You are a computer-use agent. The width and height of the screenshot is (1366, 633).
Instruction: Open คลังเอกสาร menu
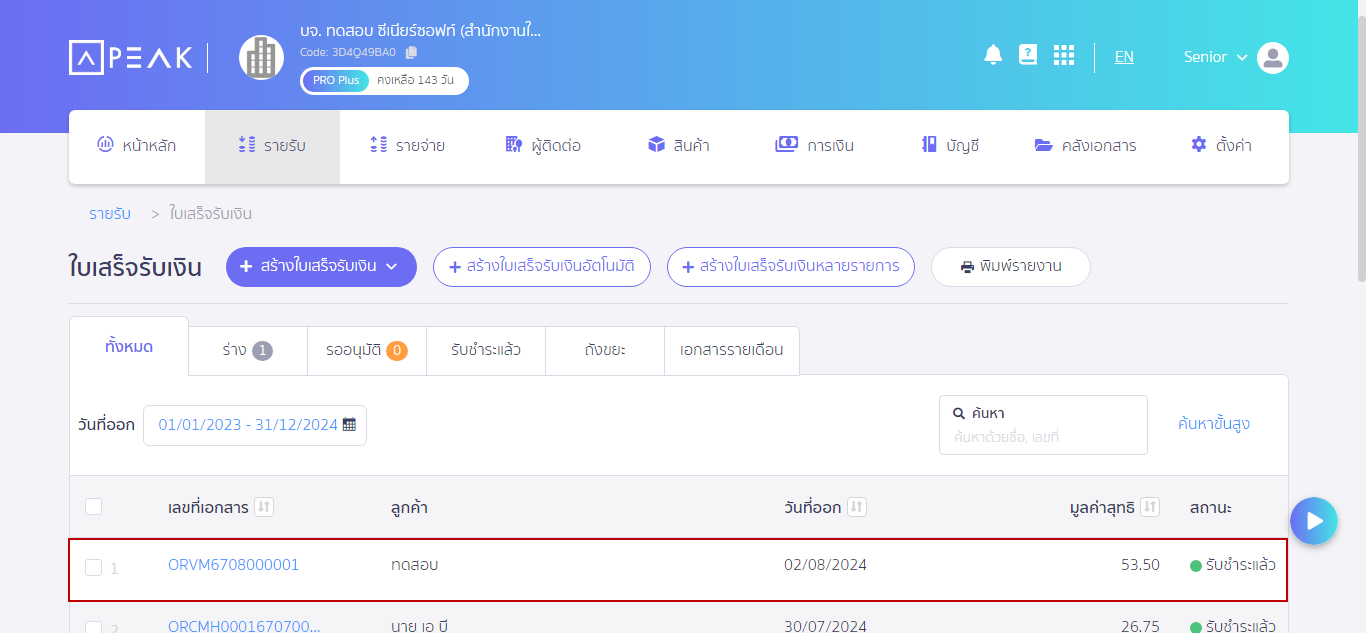point(1085,146)
